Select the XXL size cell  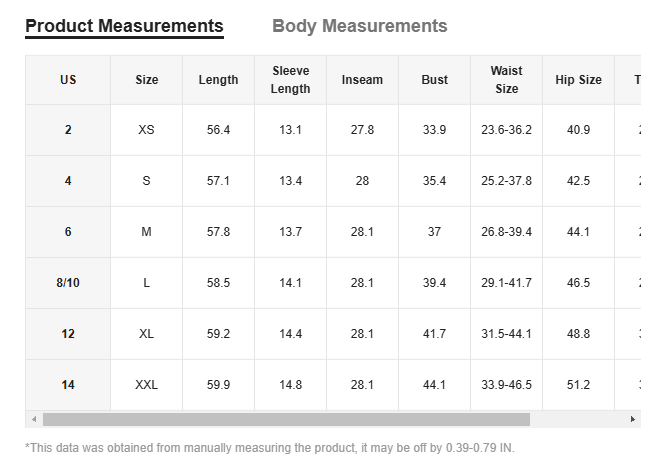pyautogui.click(x=146, y=385)
